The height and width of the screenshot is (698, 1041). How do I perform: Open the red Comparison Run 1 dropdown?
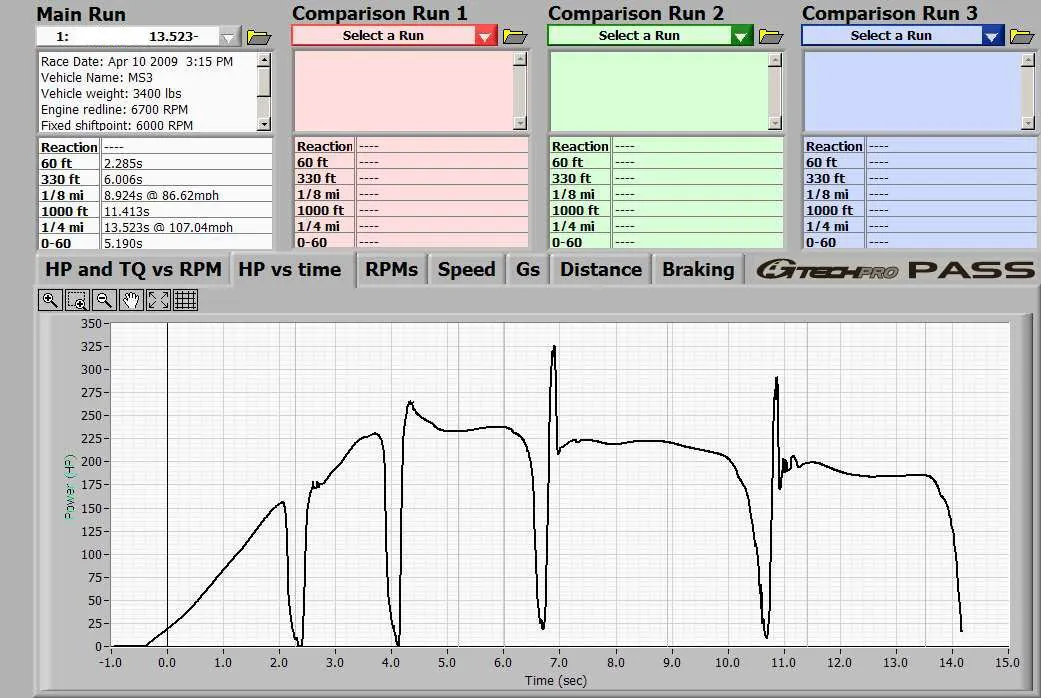coord(485,37)
